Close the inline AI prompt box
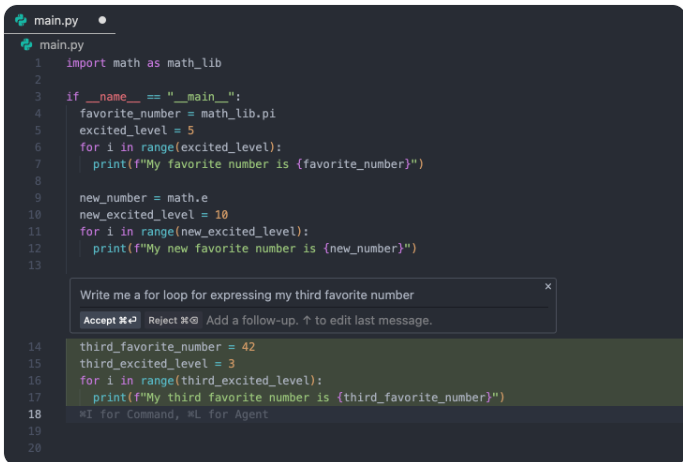The image size is (683, 462). (547, 287)
